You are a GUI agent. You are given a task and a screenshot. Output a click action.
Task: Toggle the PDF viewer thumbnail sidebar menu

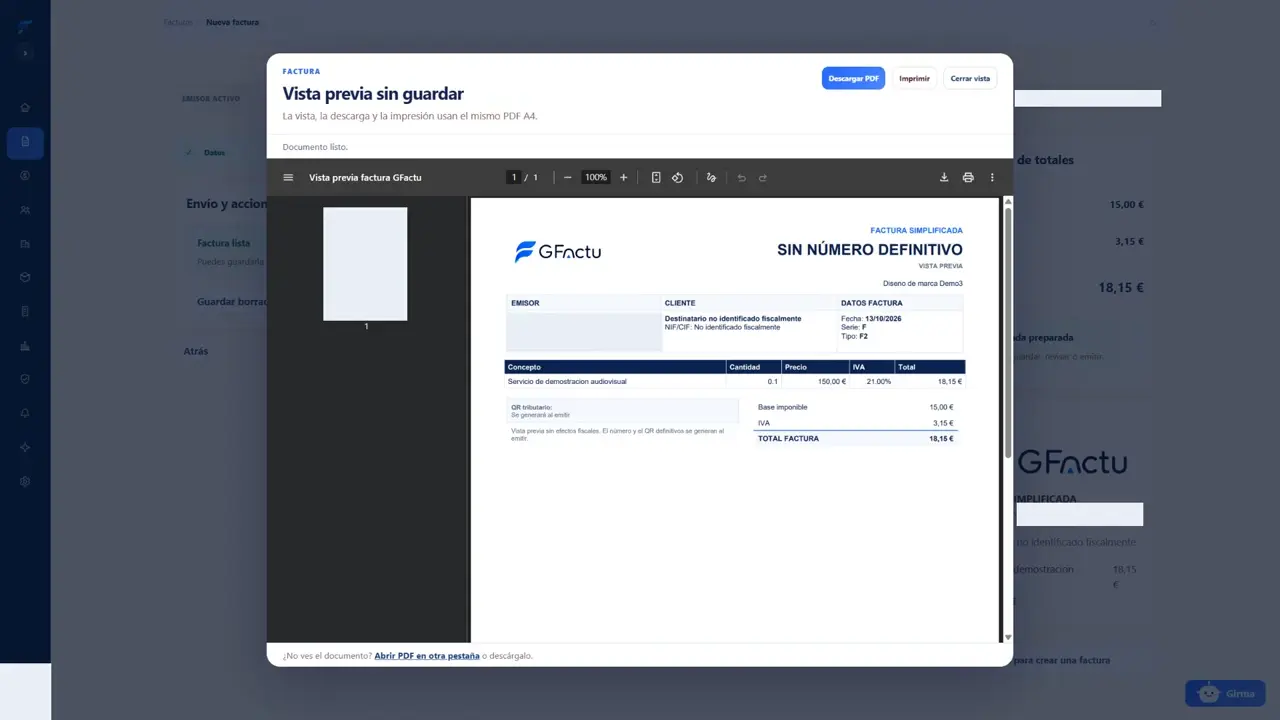[x=288, y=178]
